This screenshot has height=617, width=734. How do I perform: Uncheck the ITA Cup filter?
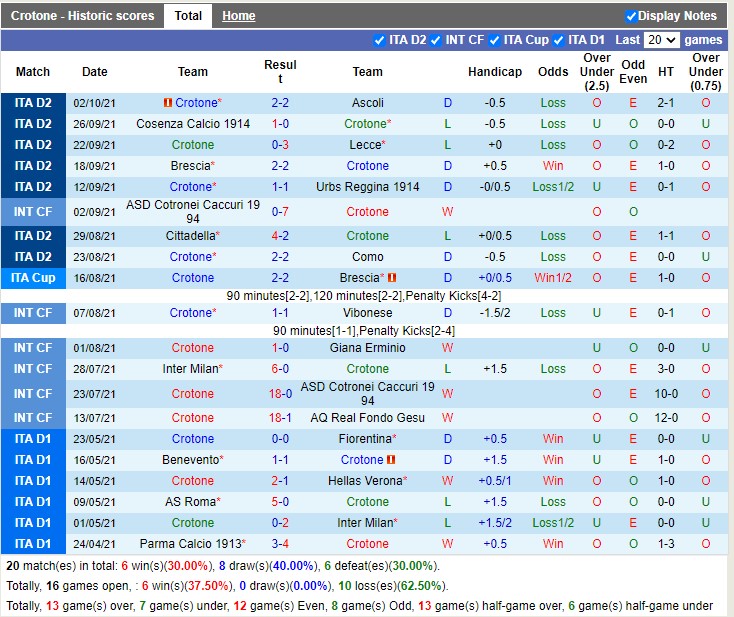[x=493, y=40]
